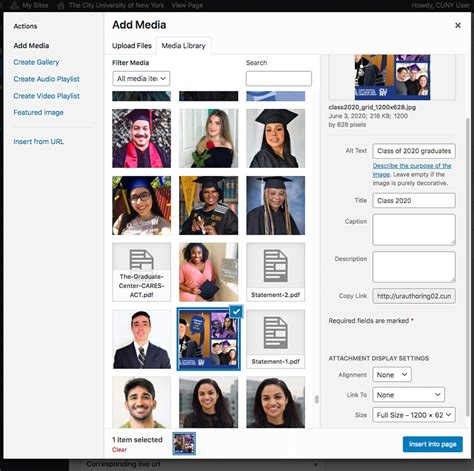
Task: Expand the Alignment dropdown
Action: (392, 375)
